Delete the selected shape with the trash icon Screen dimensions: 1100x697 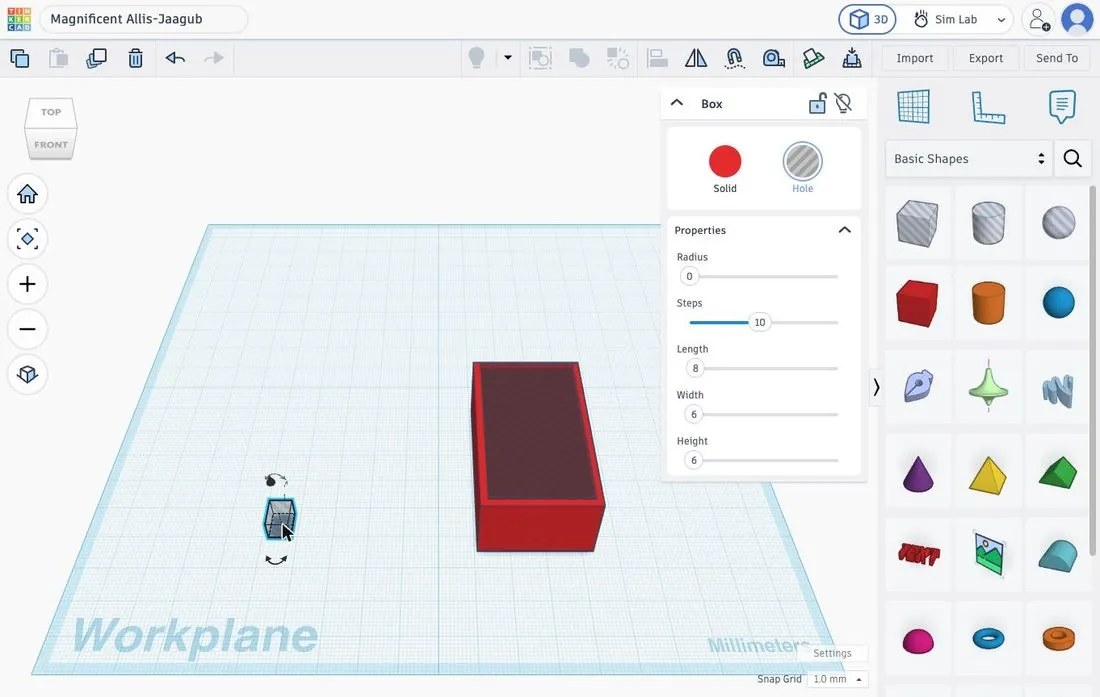point(135,58)
